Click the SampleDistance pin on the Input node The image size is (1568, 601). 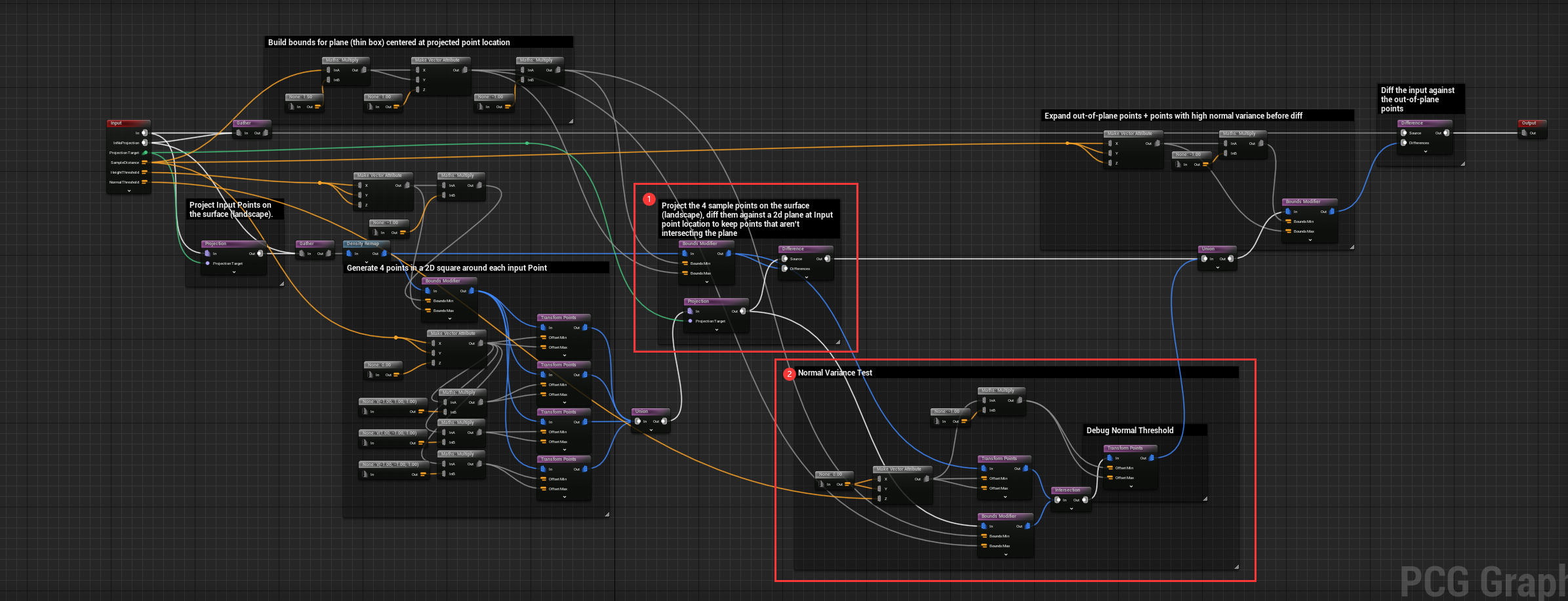pyautogui.click(x=144, y=163)
